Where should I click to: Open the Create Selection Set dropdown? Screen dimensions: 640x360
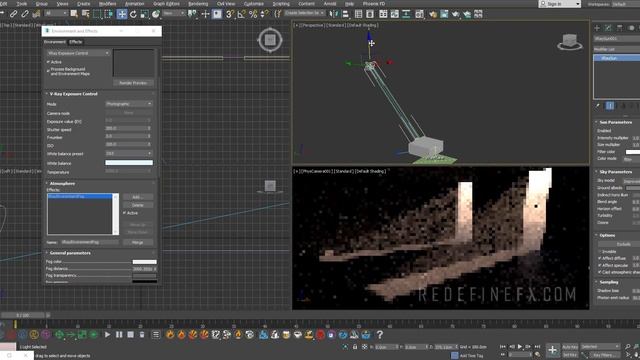pos(305,13)
